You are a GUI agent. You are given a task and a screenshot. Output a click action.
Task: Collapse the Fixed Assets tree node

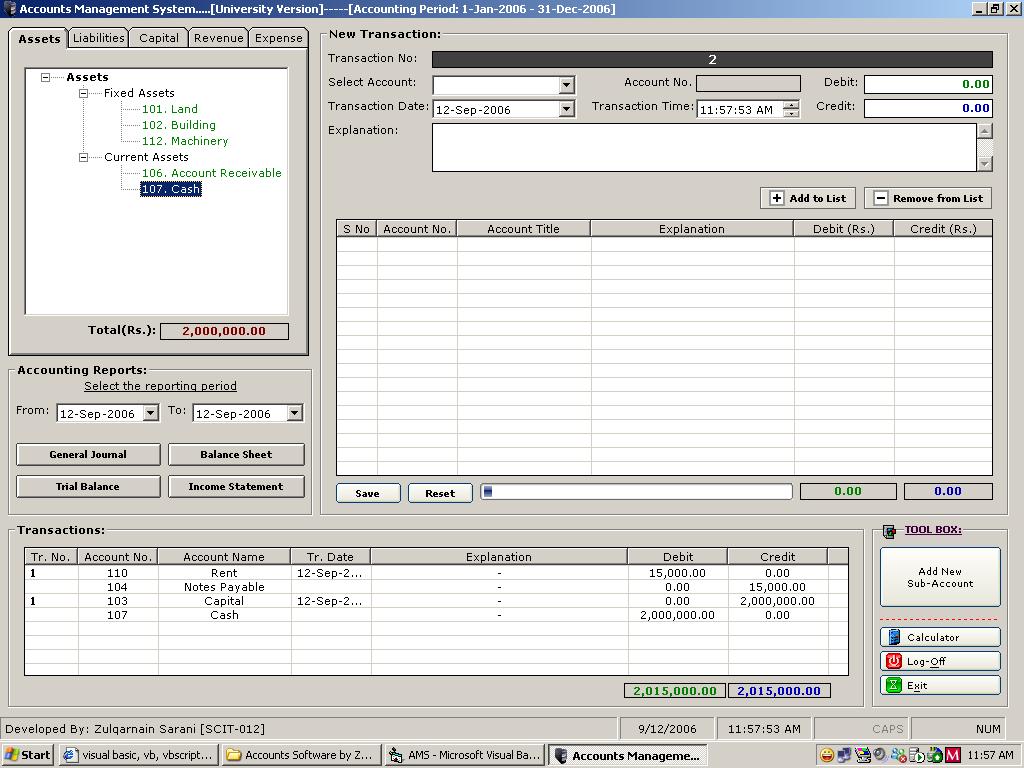tap(84, 93)
